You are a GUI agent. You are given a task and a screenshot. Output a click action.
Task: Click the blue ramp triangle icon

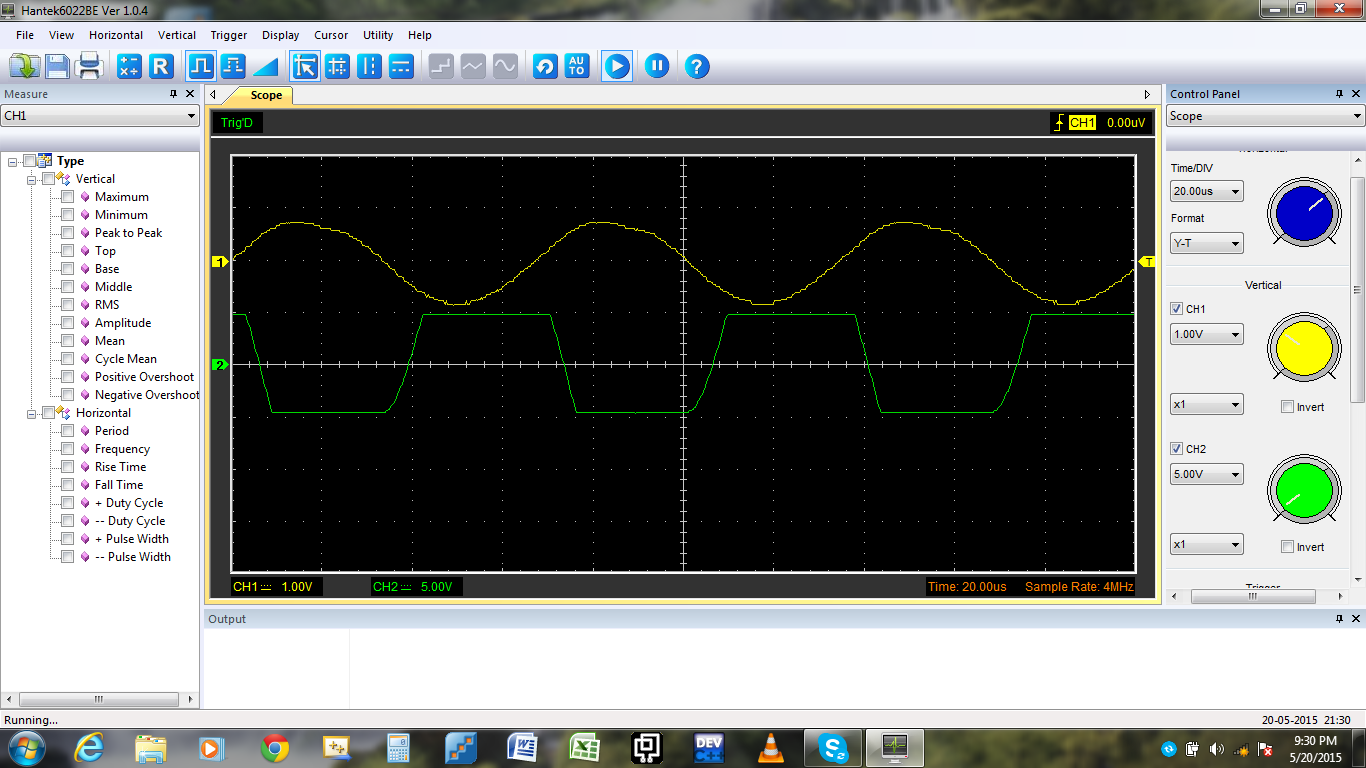[265, 67]
